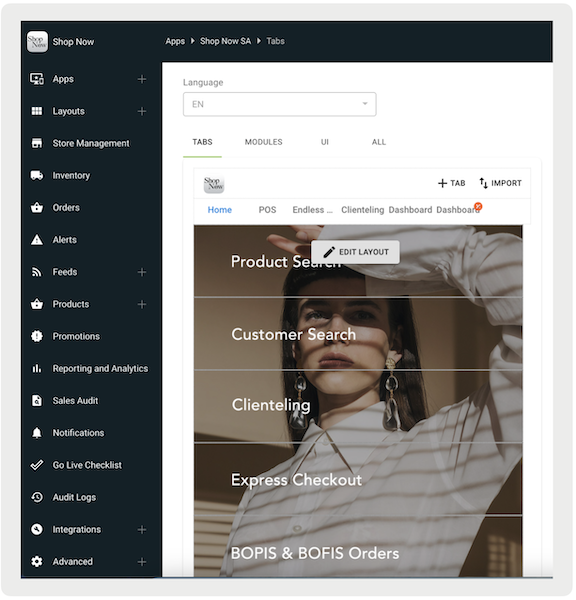The height and width of the screenshot is (600, 576).
Task: Click the Inventory truck icon
Action: (x=37, y=175)
